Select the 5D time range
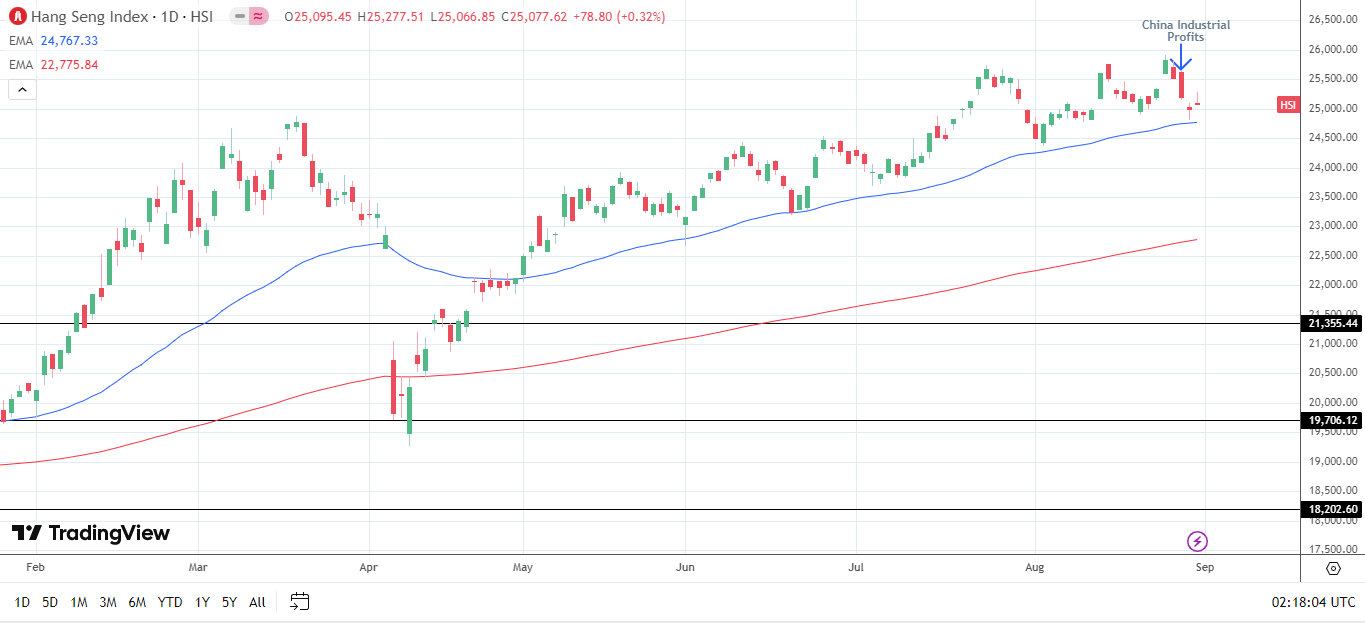Screen dimensions: 1365x623 (50, 602)
